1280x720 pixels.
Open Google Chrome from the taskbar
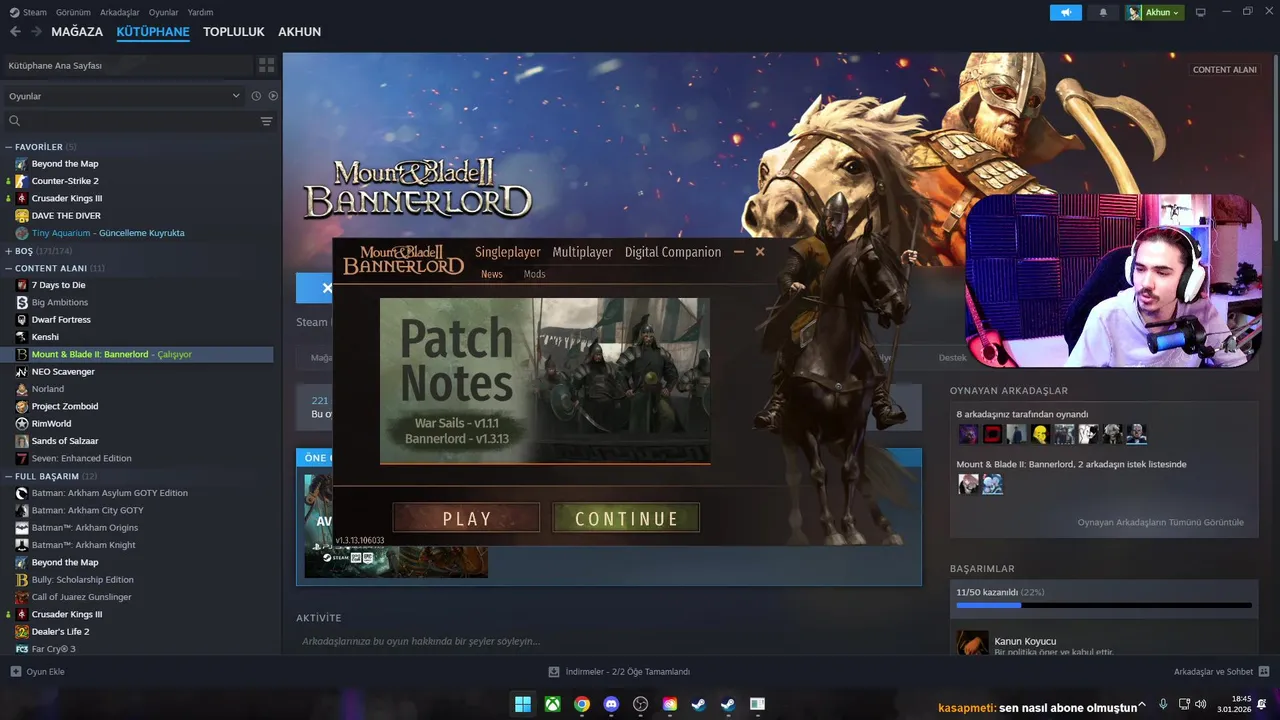point(582,704)
